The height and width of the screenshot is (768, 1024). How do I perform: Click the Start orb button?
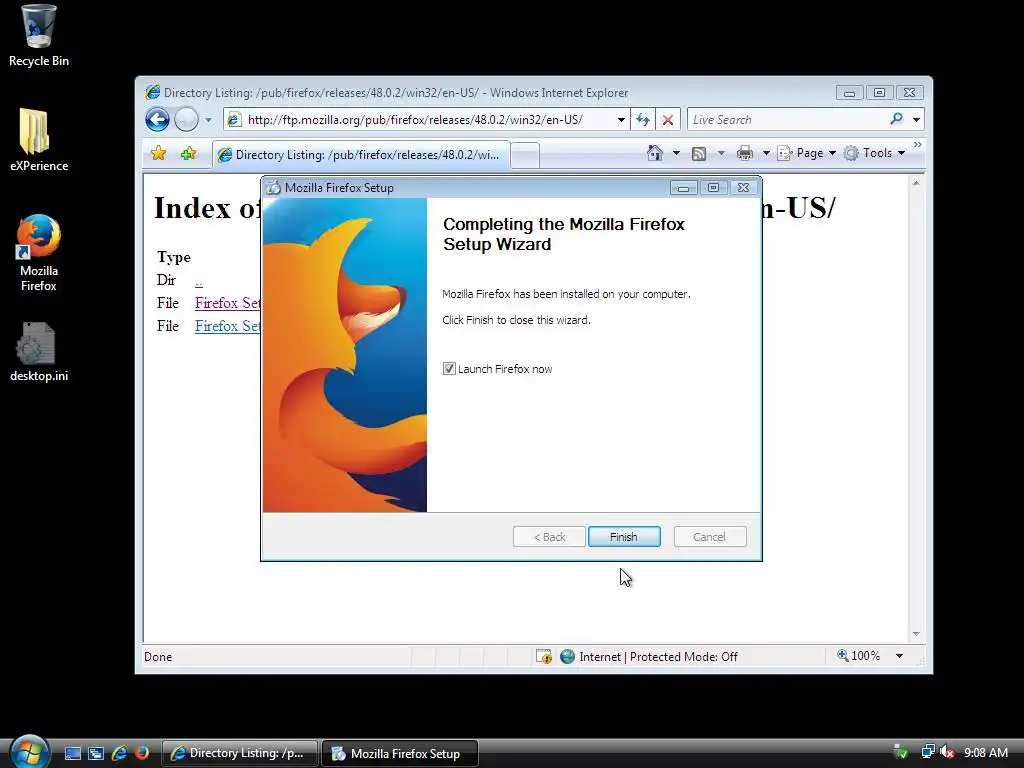click(29, 752)
